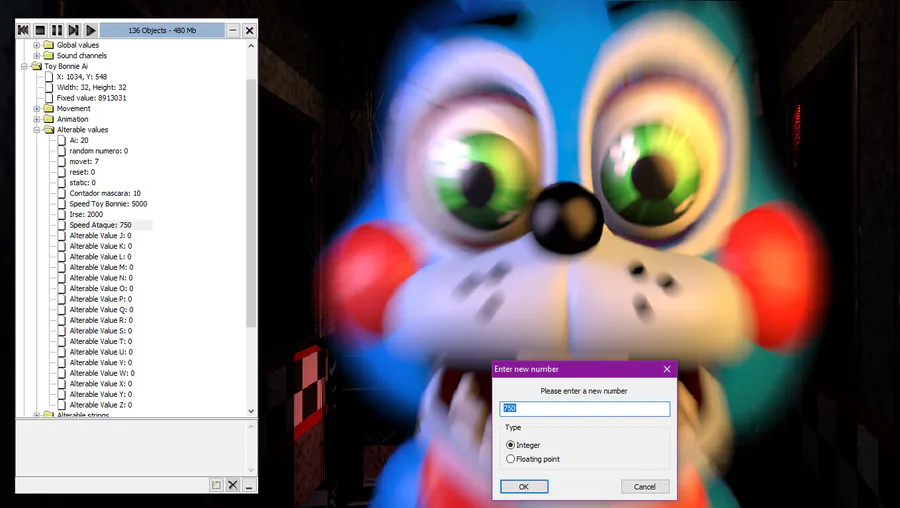Select Alterable Value M: 0
Screen dimensions: 900x508
[x=102, y=267]
